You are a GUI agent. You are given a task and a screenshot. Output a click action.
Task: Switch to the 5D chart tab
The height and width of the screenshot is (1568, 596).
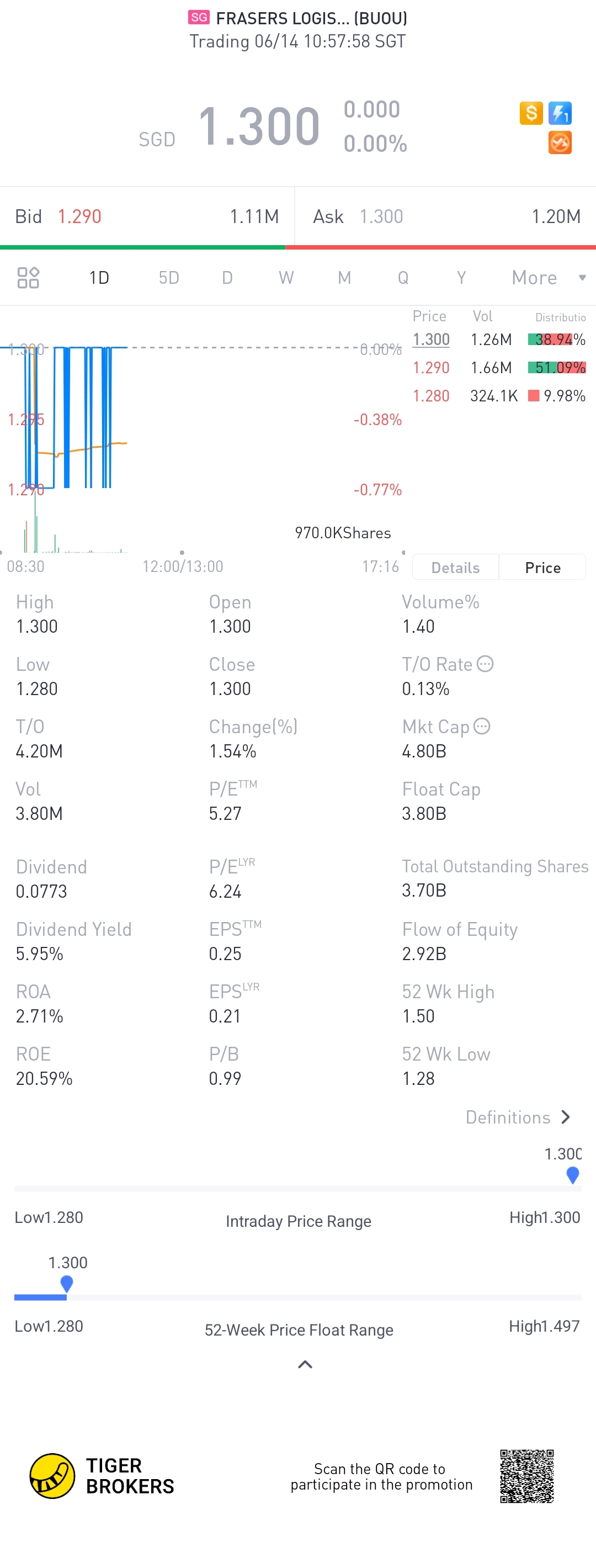[168, 278]
